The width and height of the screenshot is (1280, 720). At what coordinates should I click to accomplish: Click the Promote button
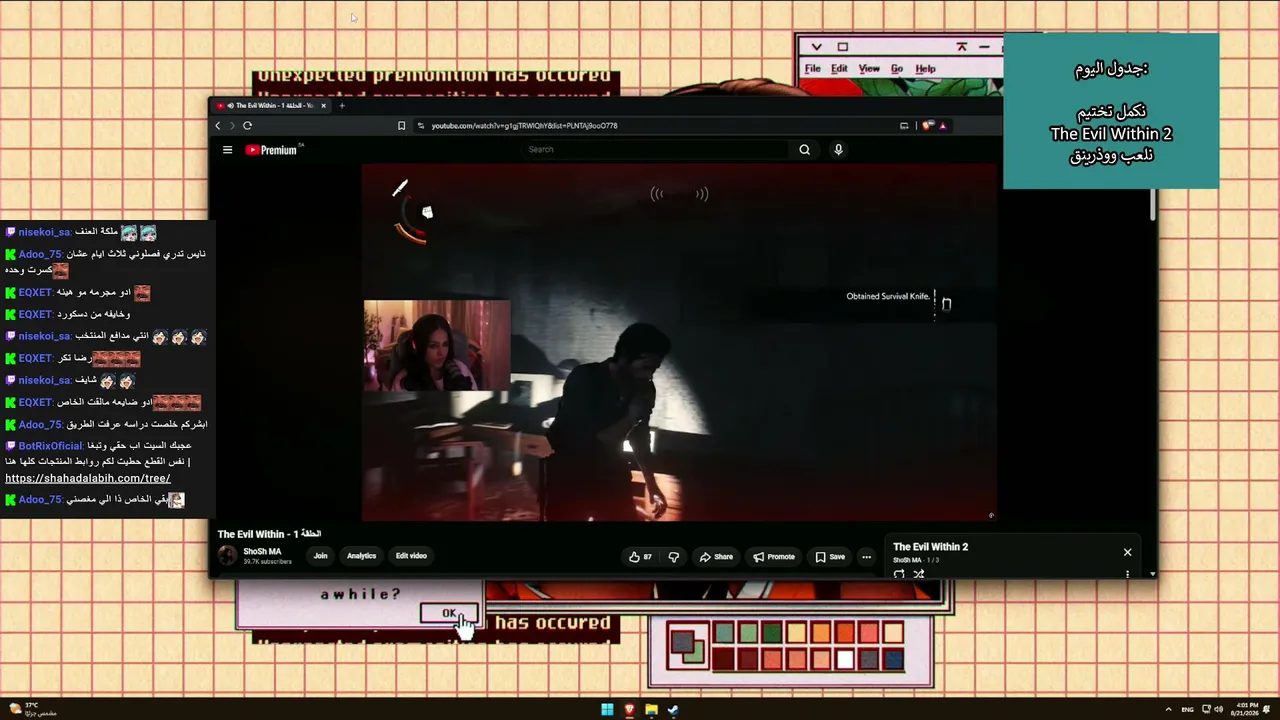pos(774,557)
